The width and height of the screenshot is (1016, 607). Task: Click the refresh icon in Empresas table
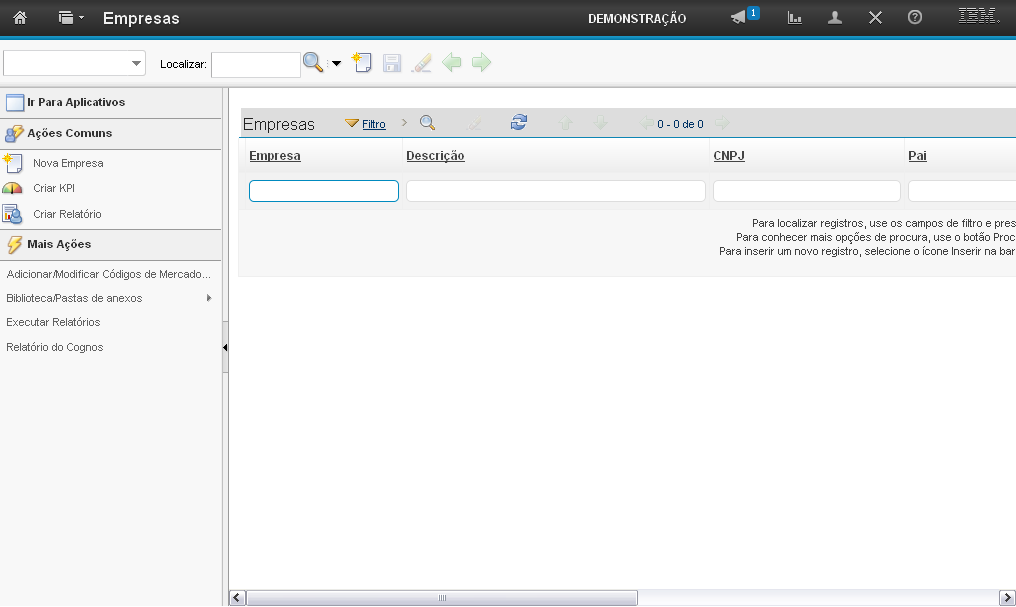518,123
